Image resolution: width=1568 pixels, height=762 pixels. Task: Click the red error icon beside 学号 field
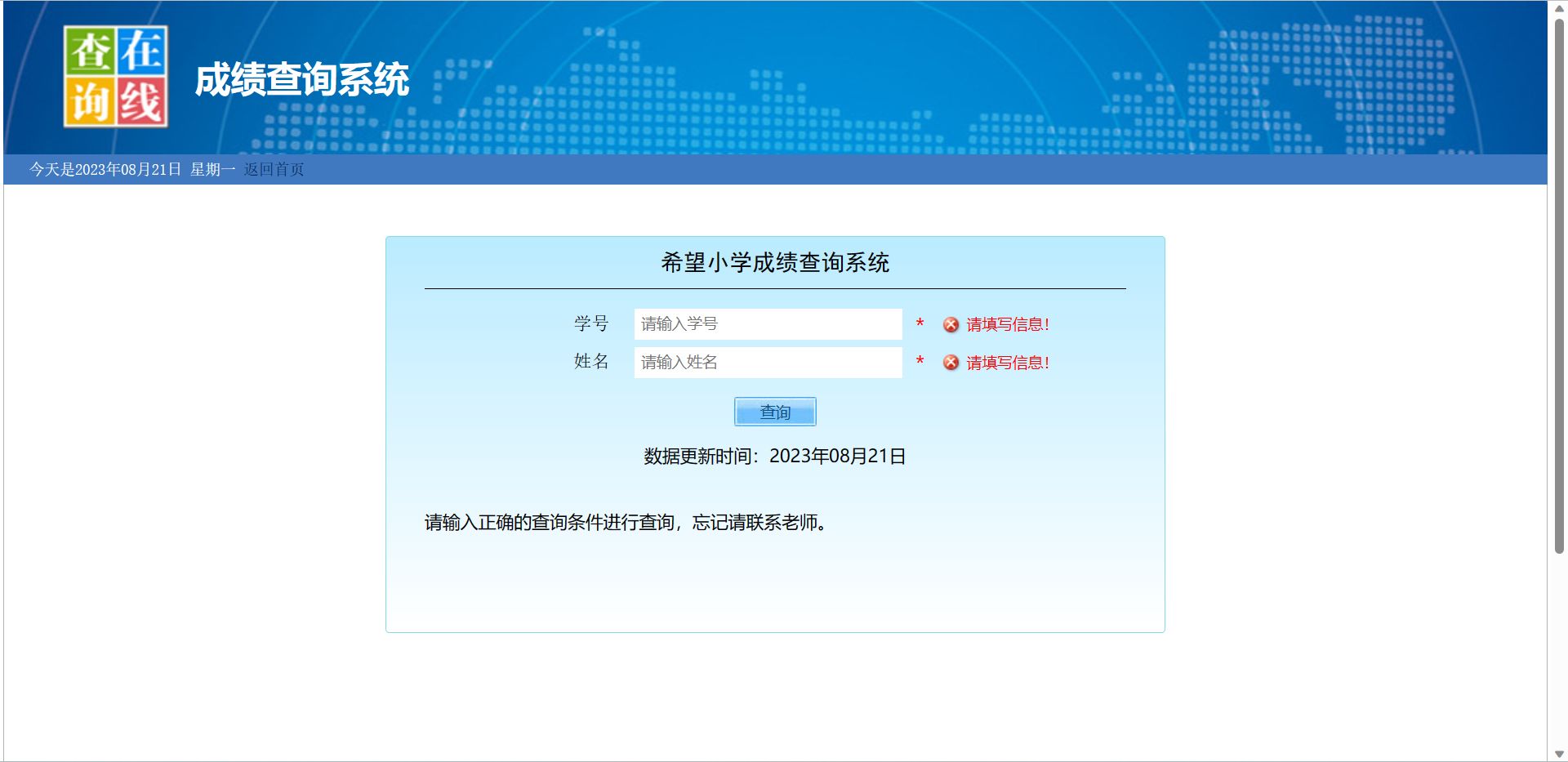[x=951, y=324]
